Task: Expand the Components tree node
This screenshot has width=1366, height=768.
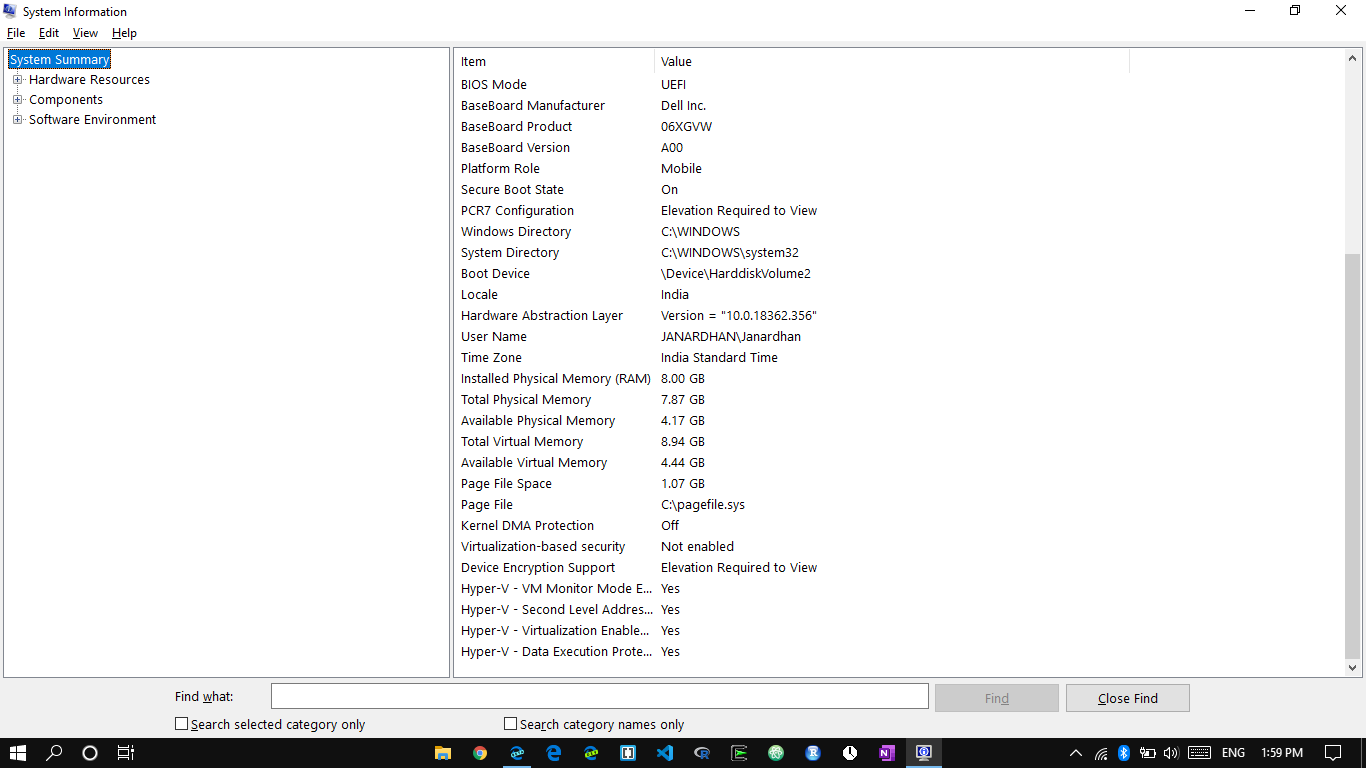Action: point(17,99)
